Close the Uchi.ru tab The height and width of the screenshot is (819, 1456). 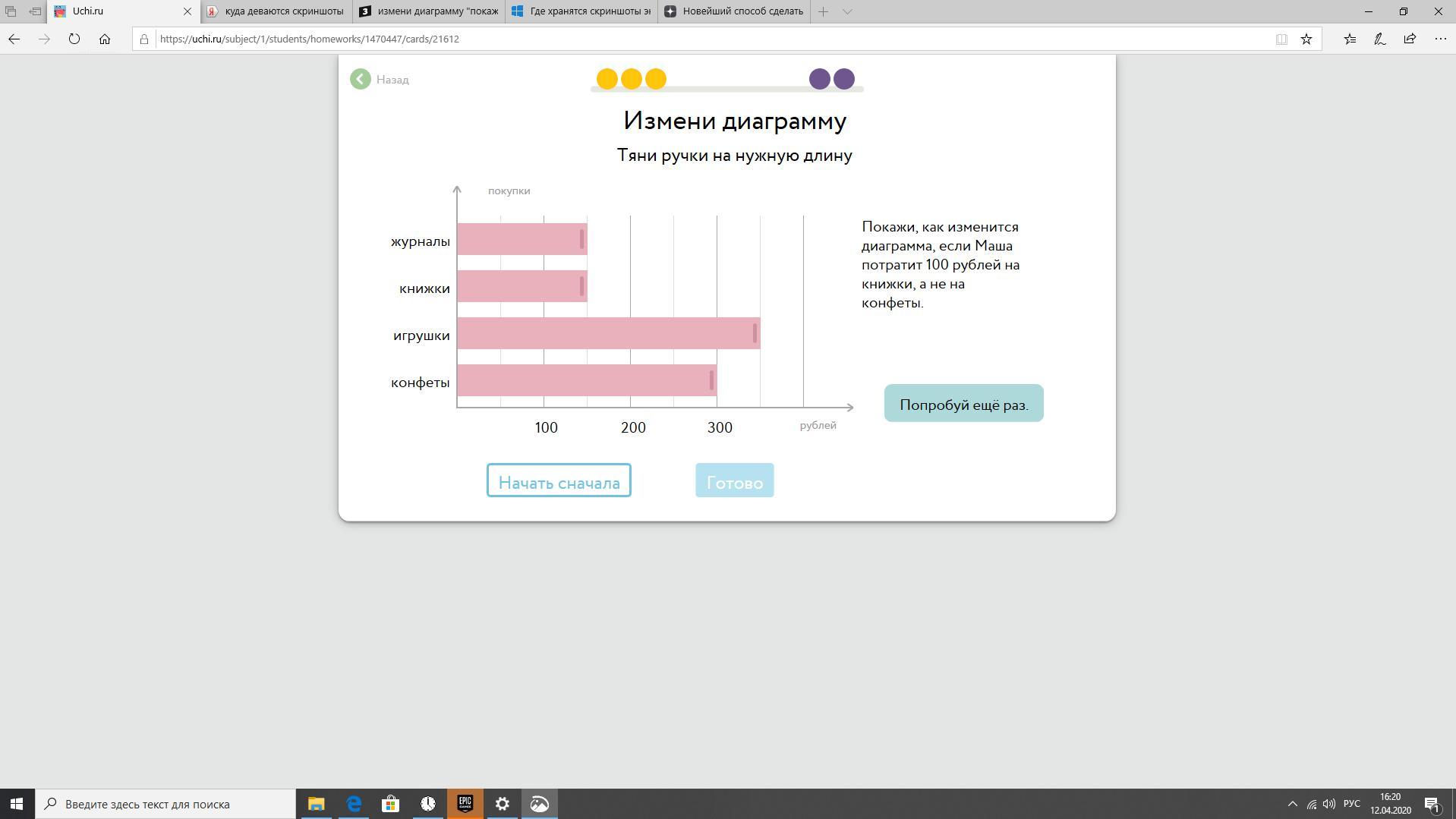[x=188, y=11]
